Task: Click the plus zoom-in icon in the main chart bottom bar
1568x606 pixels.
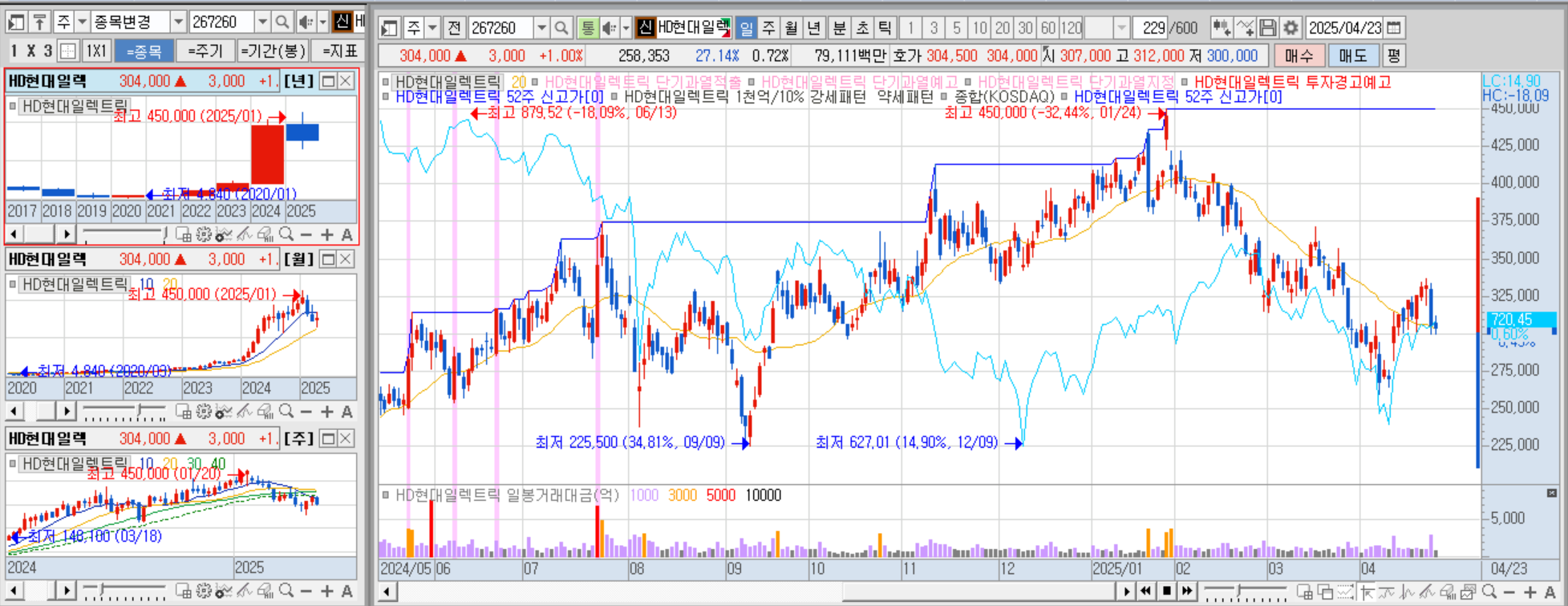Action: (1530, 592)
